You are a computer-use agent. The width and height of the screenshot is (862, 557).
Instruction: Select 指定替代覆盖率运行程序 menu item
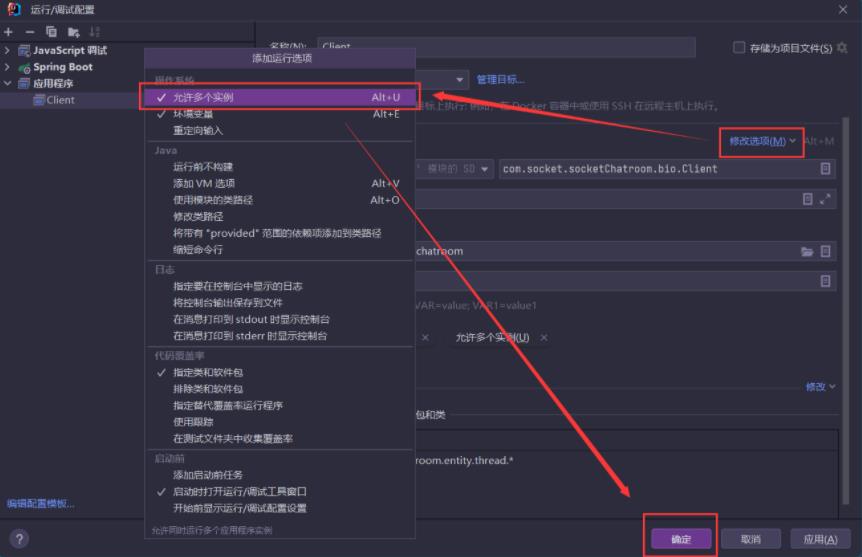click(279, 405)
